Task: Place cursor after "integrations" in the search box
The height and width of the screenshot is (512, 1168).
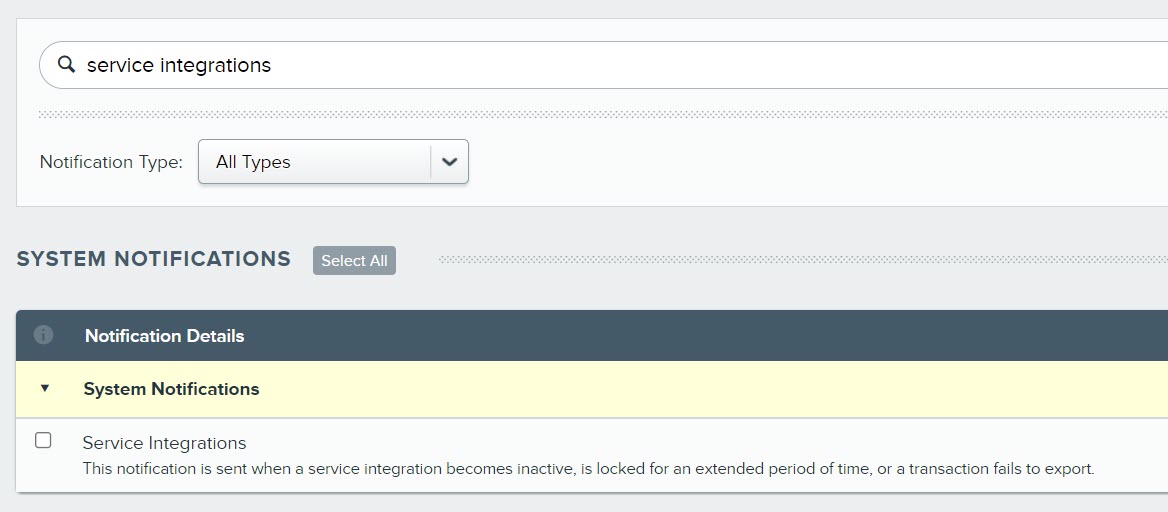Action: click(x=273, y=65)
